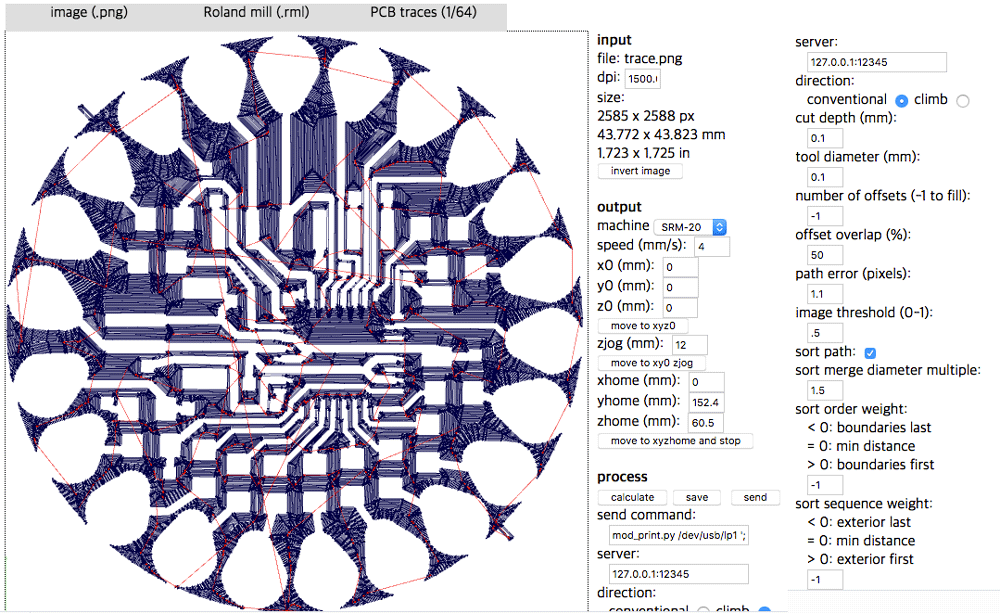Open the image (.png) menu

(89, 12)
